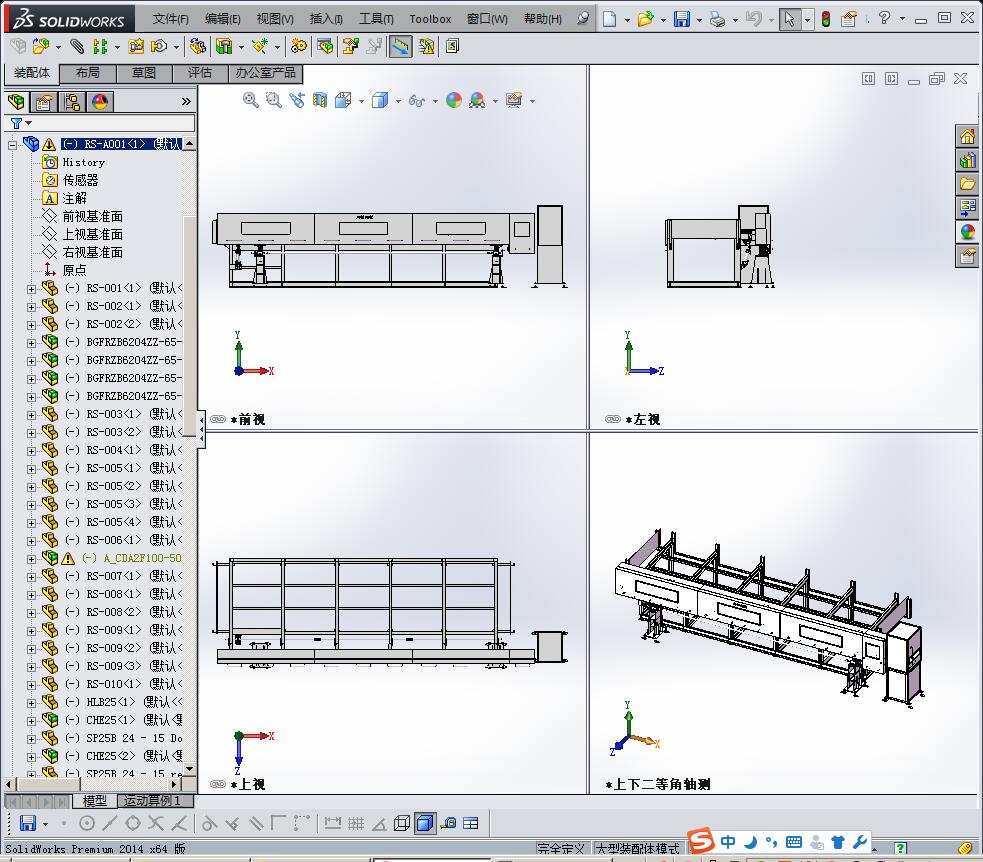Switch to the 布局 tab
This screenshot has width=983, height=862.
[x=88, y=73]
